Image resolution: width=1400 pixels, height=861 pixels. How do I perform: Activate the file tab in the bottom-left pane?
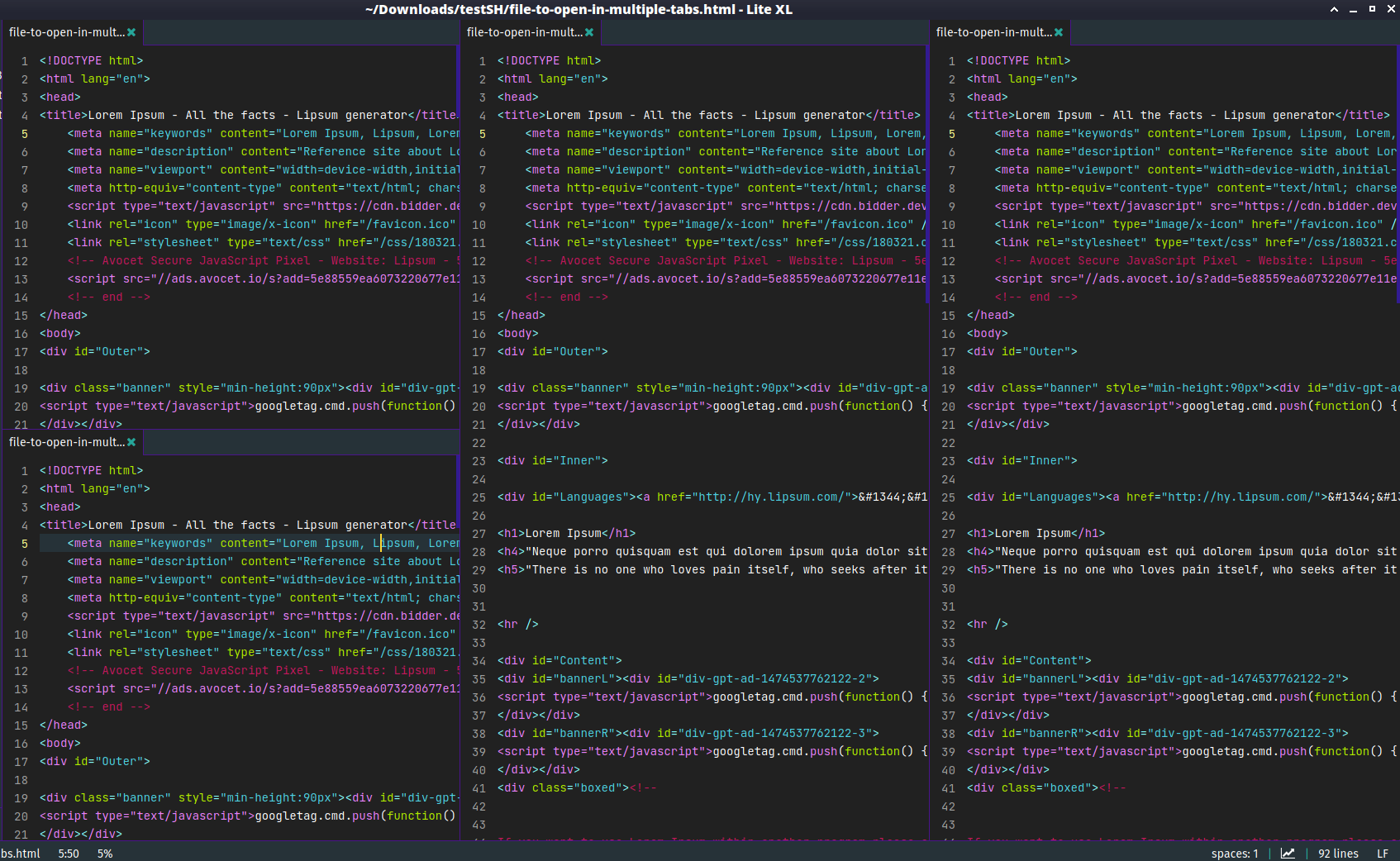click(x=66, y=442)
